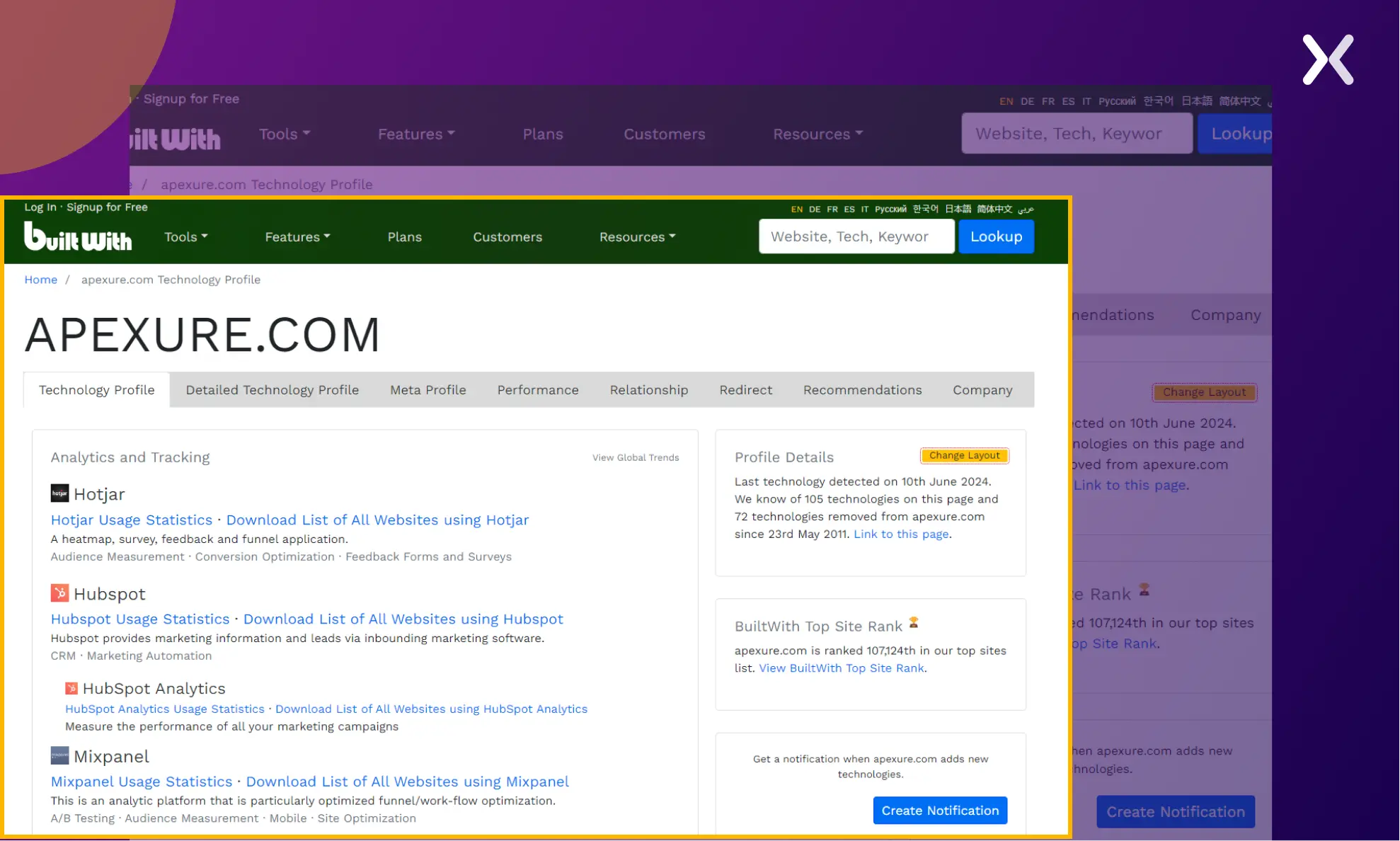Click Create Notification button in front window
1400x841 pixels.
940,811
